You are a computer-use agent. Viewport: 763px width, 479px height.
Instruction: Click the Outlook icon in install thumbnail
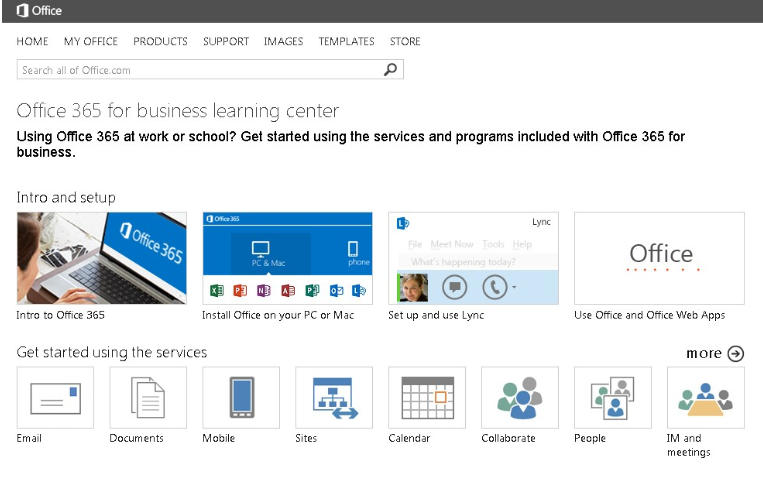336,291
